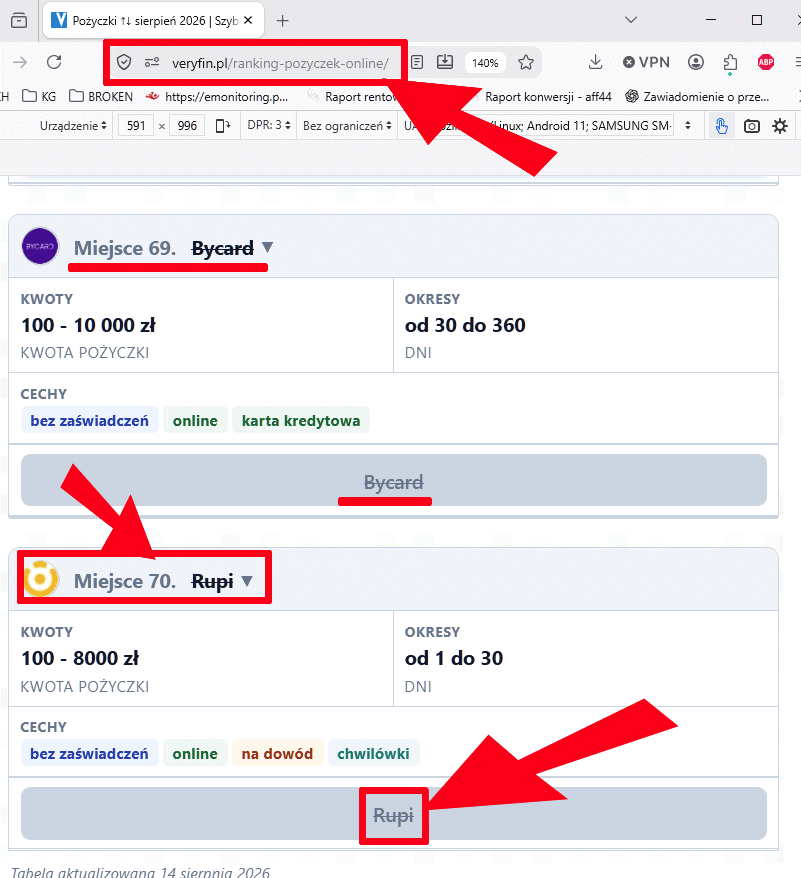
Task: Open the DPR: 3 dropdown
Action: click(269, 125)
